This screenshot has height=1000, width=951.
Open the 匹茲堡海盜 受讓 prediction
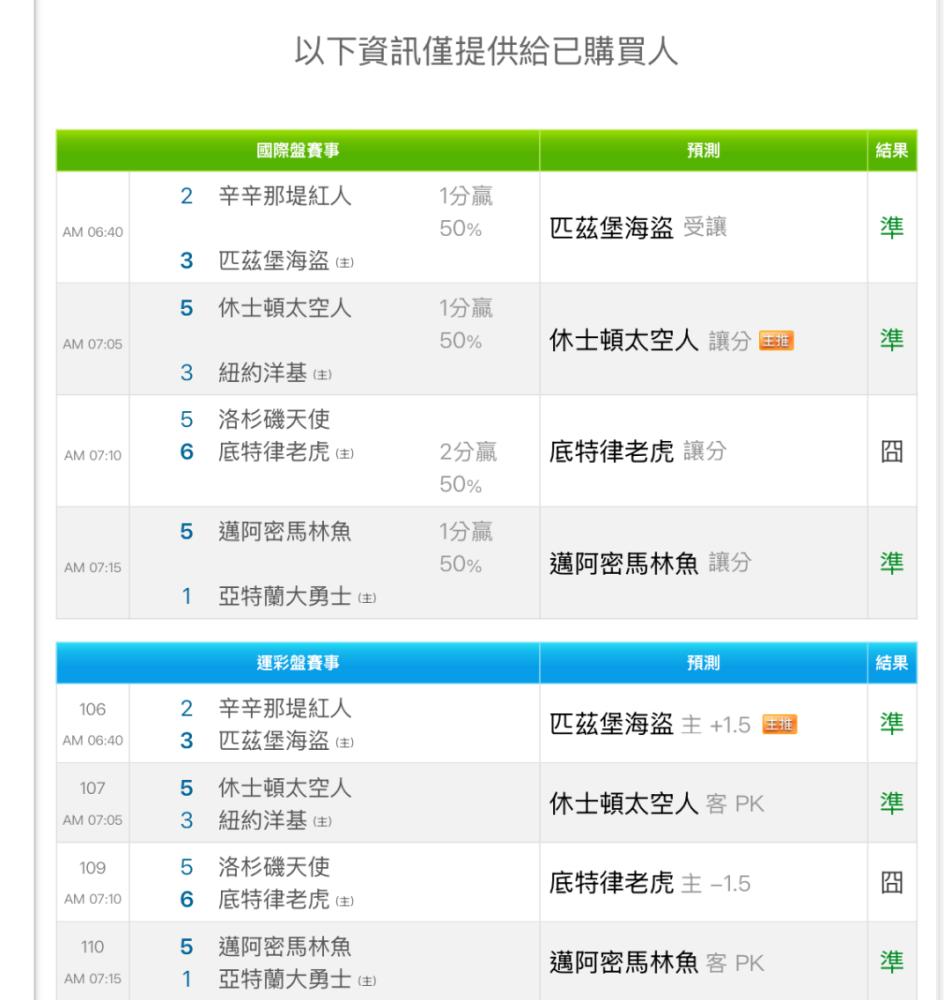(638, 228)
